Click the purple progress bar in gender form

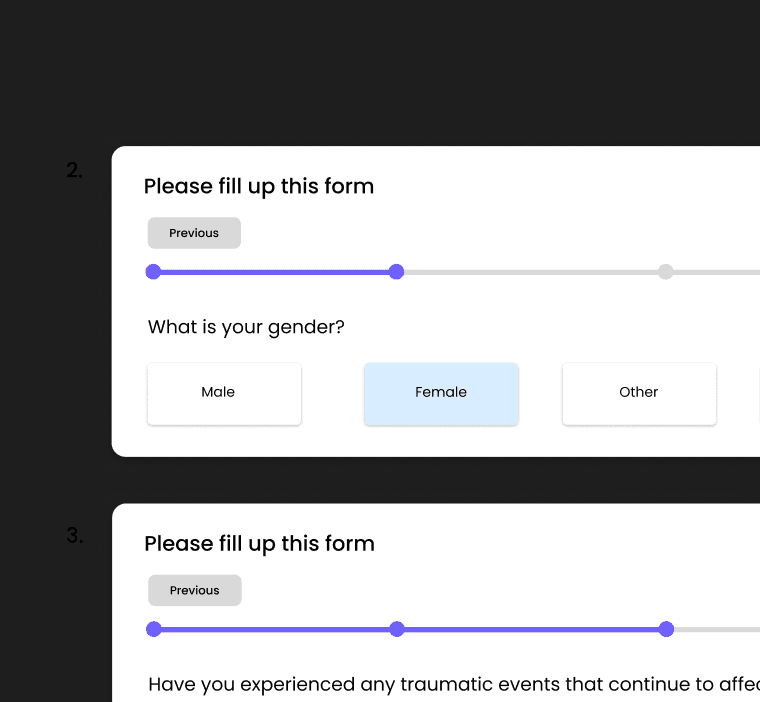(x=275, y=272)
